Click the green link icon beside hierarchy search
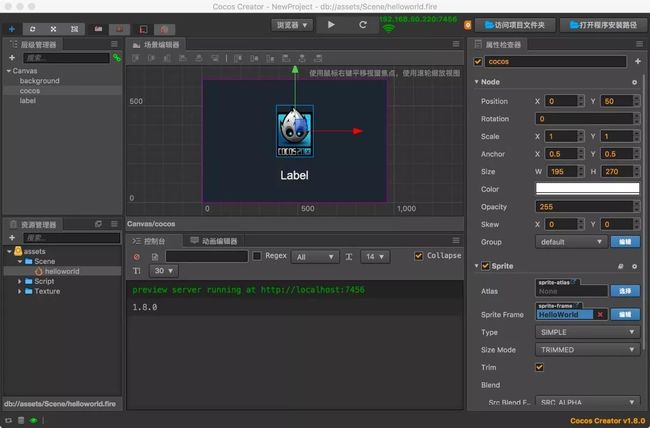The height and width of the screenshot is (428, 650). pos(117,58)
